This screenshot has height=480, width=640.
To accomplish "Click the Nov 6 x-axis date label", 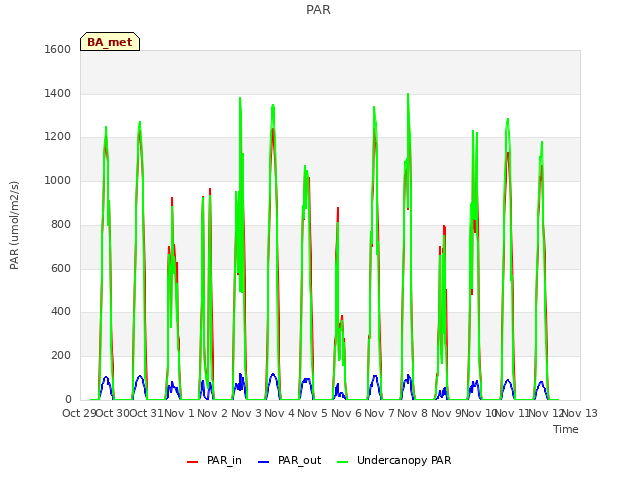I will pos(346,413).
